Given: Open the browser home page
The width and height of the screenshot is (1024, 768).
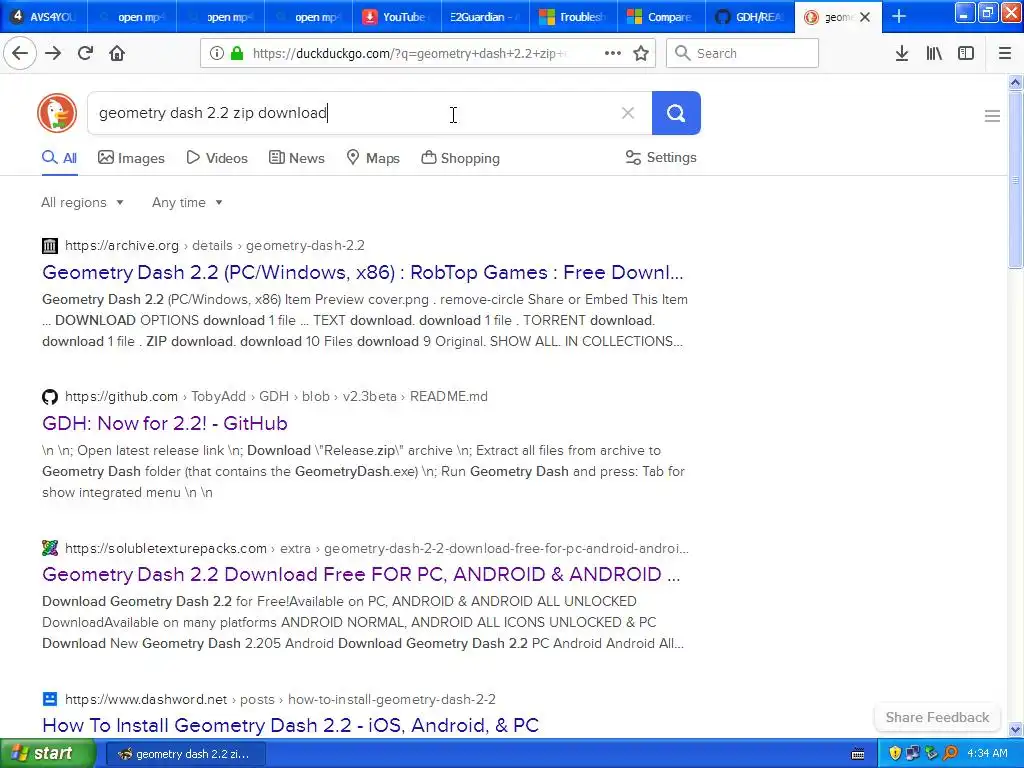Looking at the screenshot, I should click(x=117, y=53).
